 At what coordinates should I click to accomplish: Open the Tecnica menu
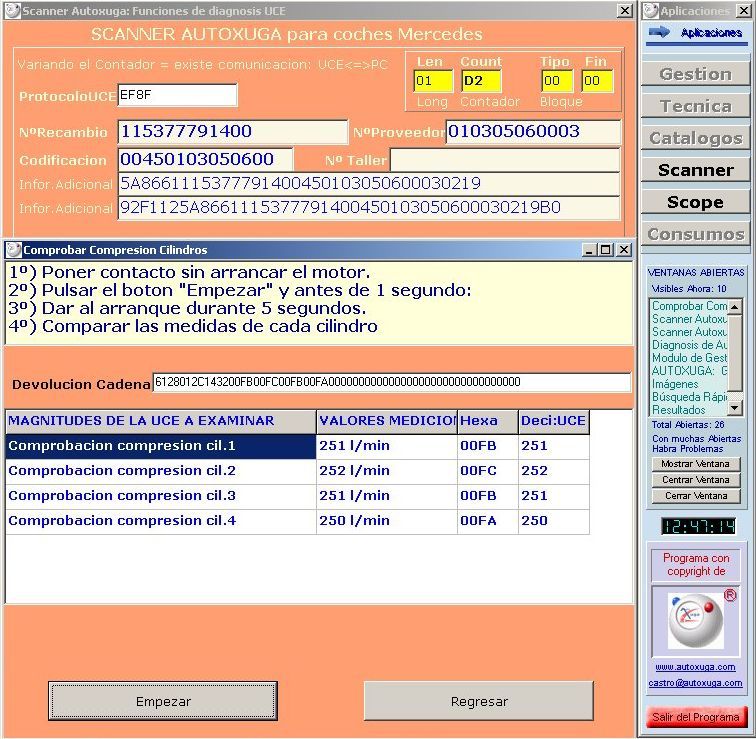pos(695,106)
